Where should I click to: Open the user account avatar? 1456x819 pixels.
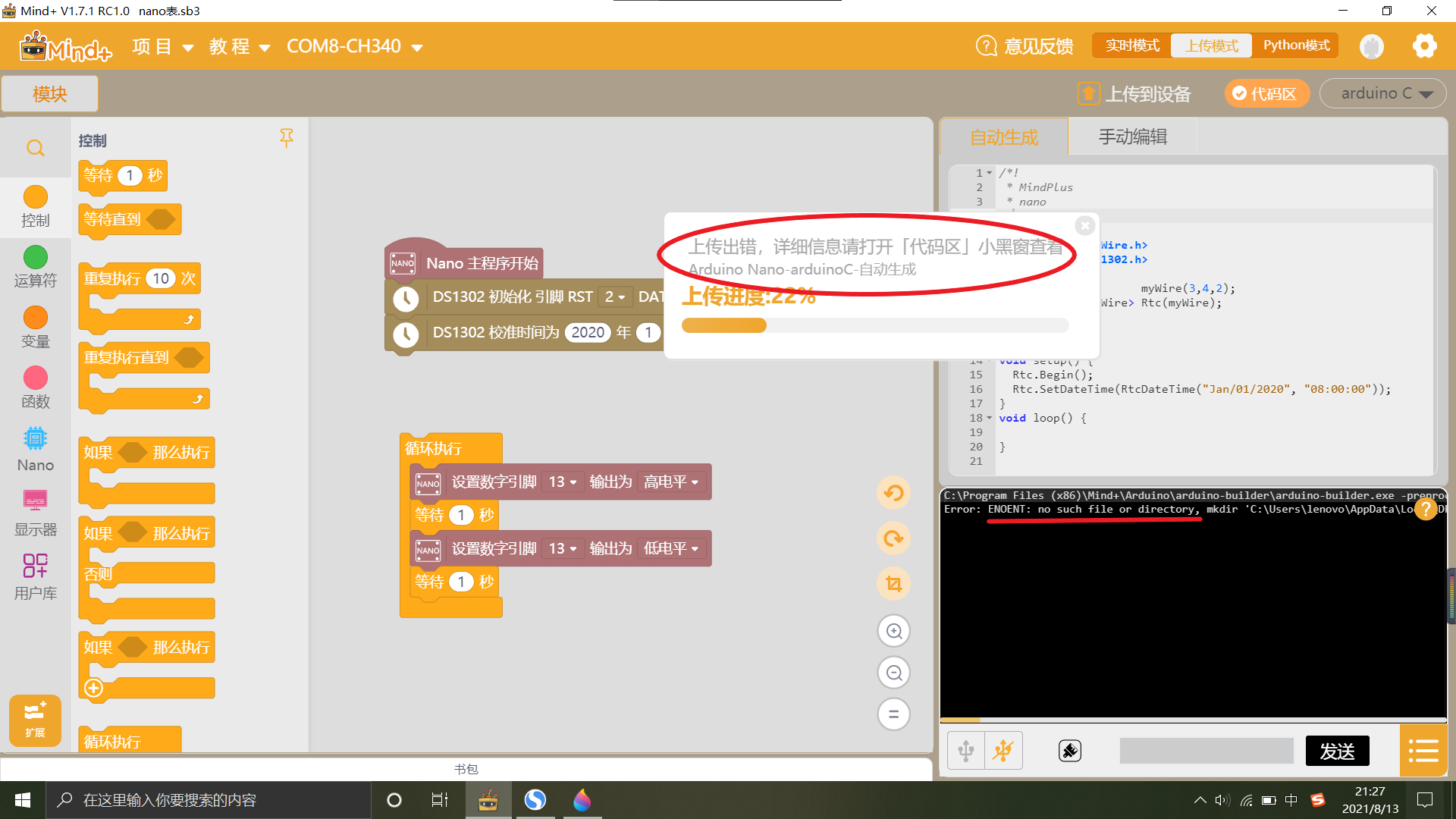[x=1372, y=46]
